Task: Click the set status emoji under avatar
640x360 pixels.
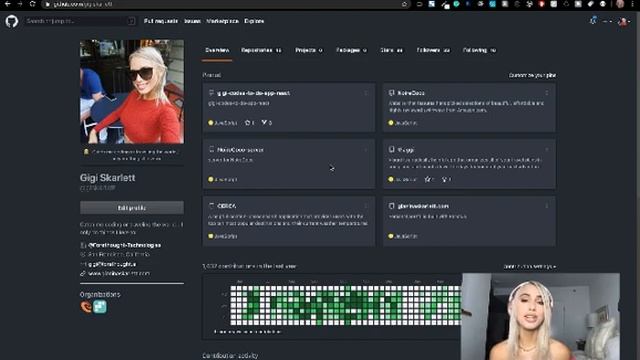Action: tap(86, 152)
